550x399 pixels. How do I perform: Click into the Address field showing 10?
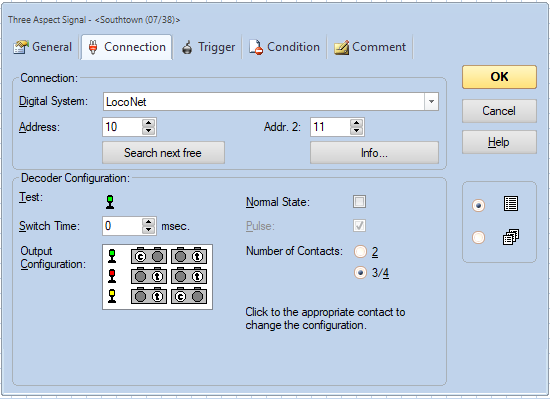tap(122, 127)
